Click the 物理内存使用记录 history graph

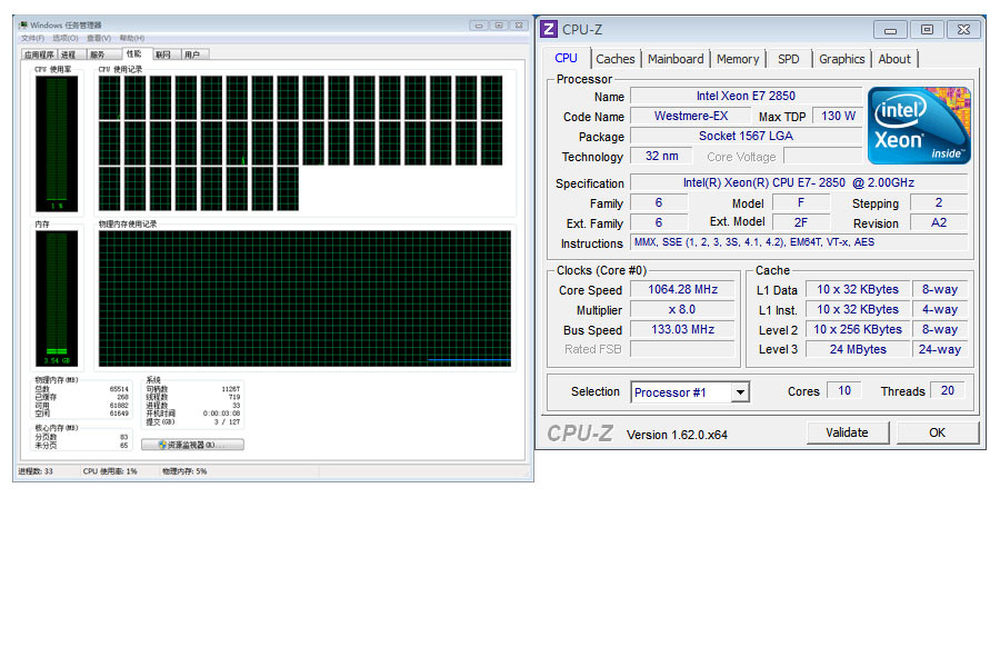tap(305, 298)
